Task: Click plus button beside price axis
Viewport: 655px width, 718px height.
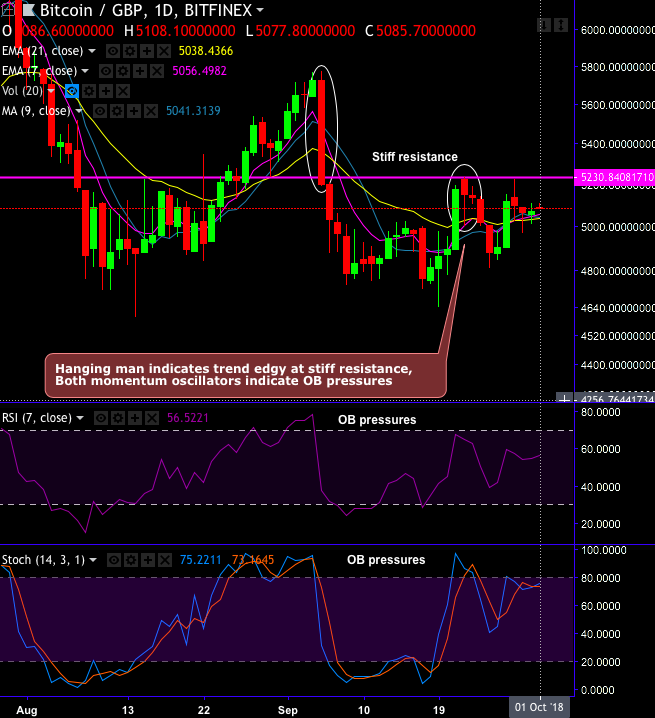Action: (564, 398)
